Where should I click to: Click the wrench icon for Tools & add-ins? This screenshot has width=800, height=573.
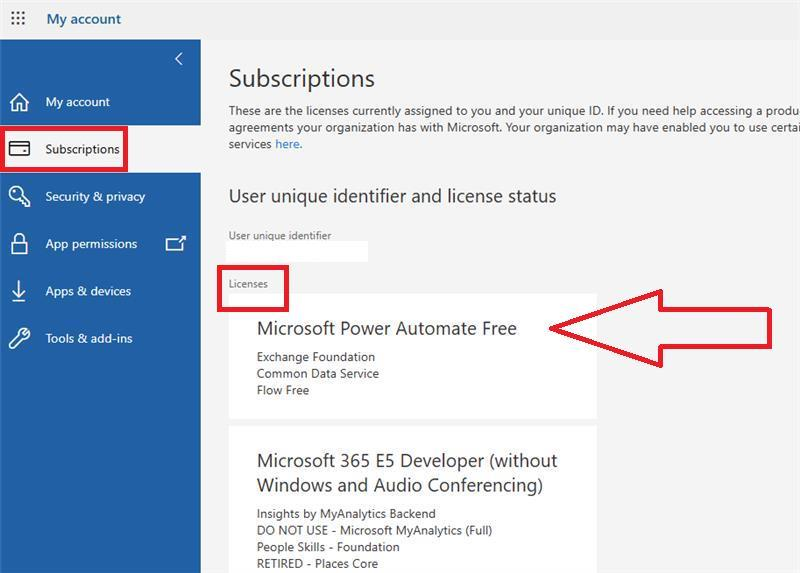point(19,338)
